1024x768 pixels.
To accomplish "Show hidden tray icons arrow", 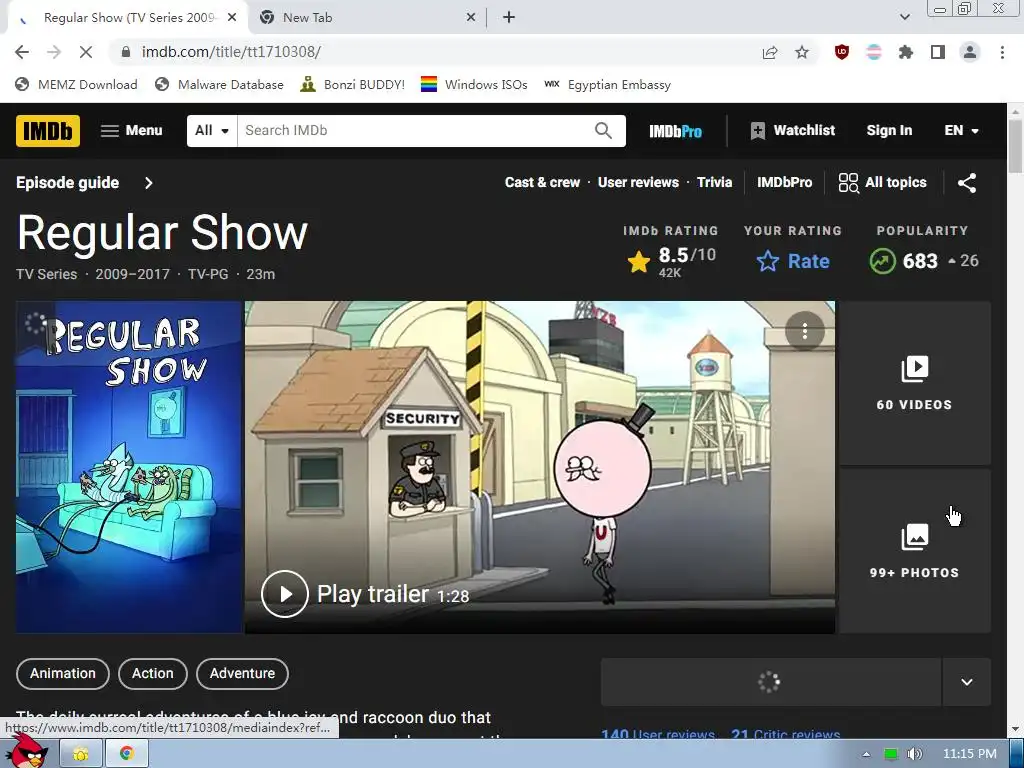I will click(867, 754).
